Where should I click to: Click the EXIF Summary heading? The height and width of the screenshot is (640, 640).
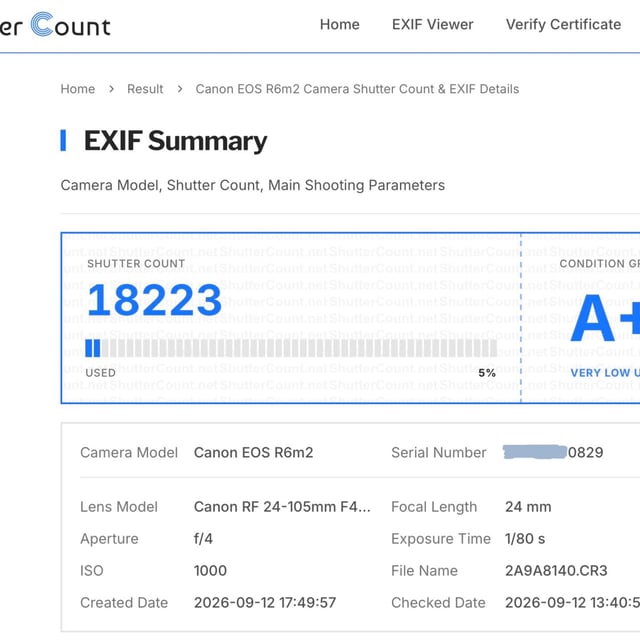(x=176, y=141)
